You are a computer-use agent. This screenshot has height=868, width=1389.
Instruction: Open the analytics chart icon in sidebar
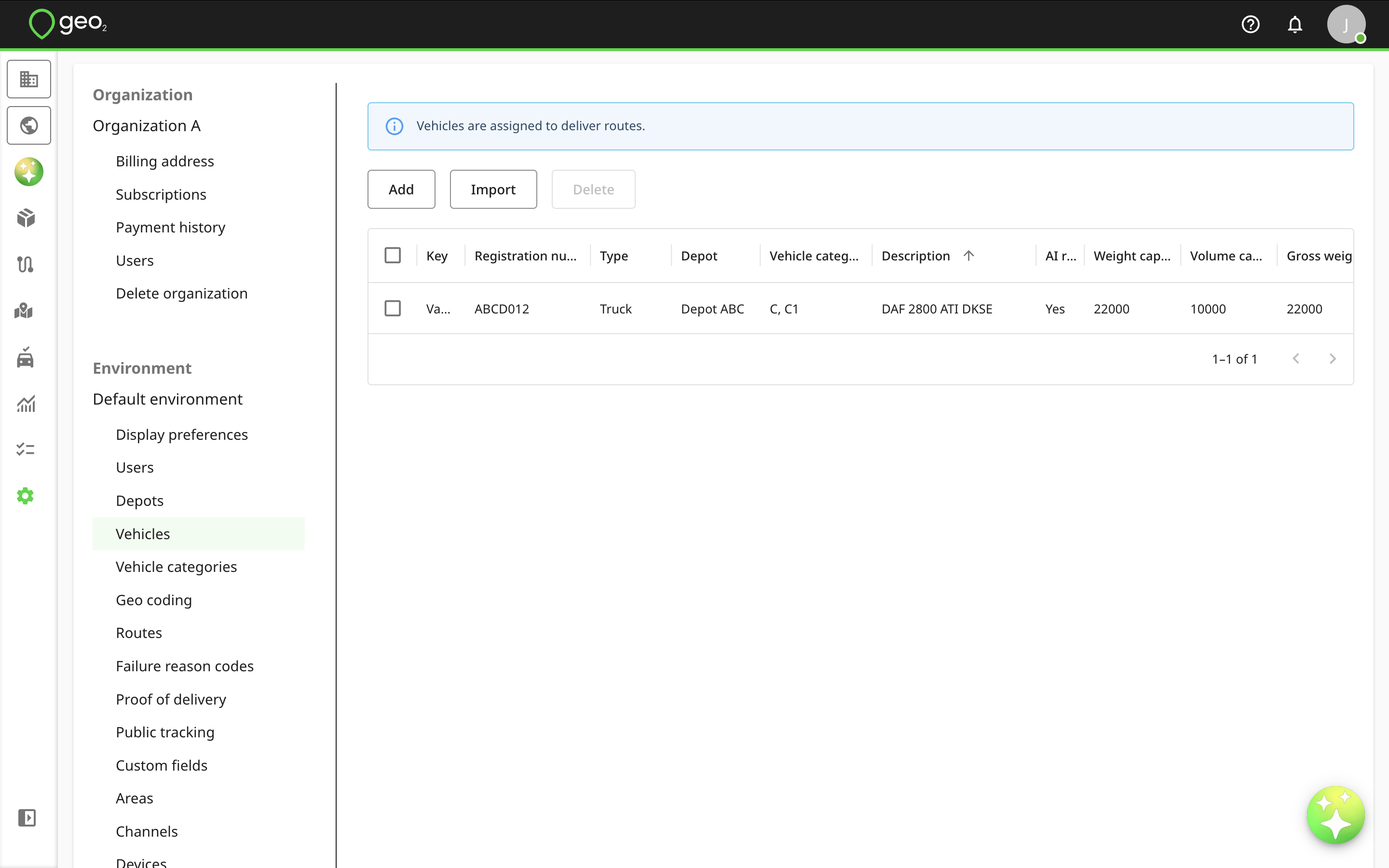(x=26, y=404)
